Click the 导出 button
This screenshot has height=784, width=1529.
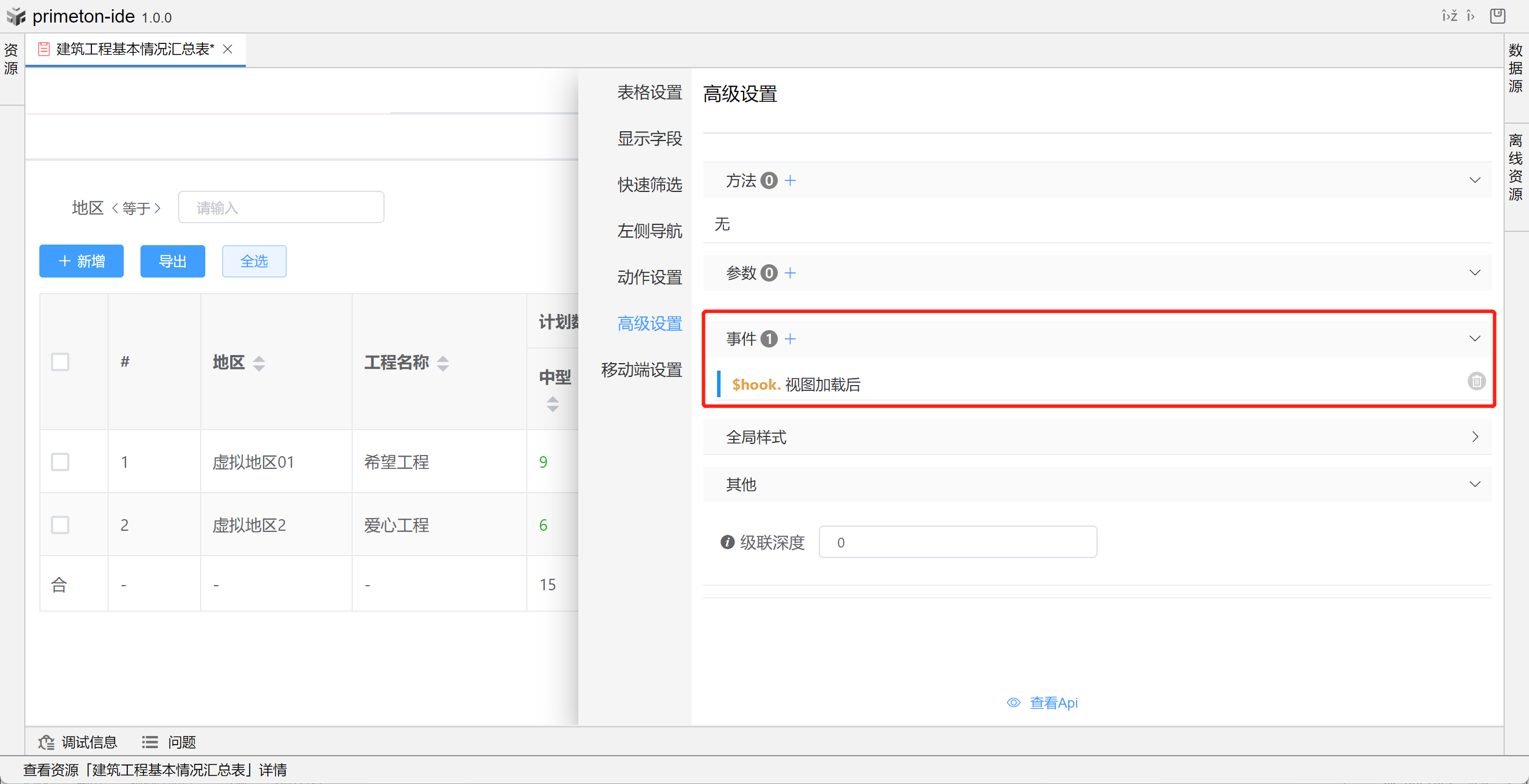[173, 261]
